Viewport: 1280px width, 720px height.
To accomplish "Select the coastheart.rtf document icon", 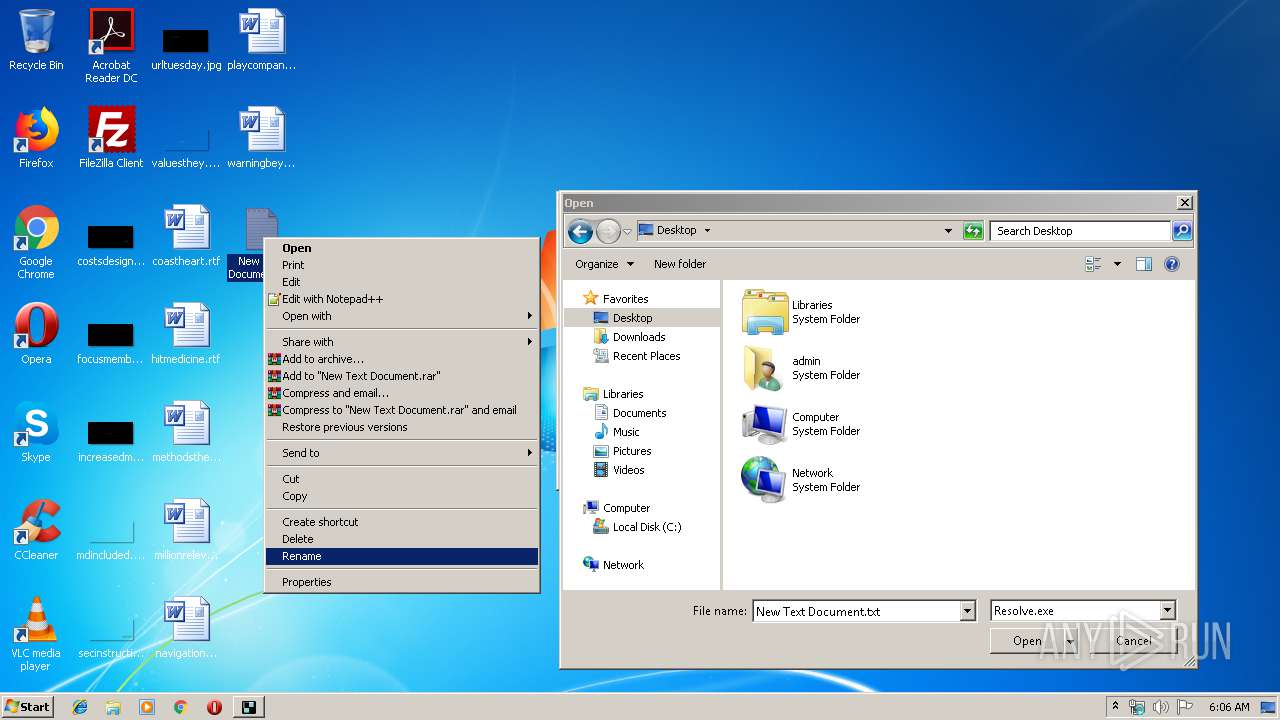I will click(186, 236).
